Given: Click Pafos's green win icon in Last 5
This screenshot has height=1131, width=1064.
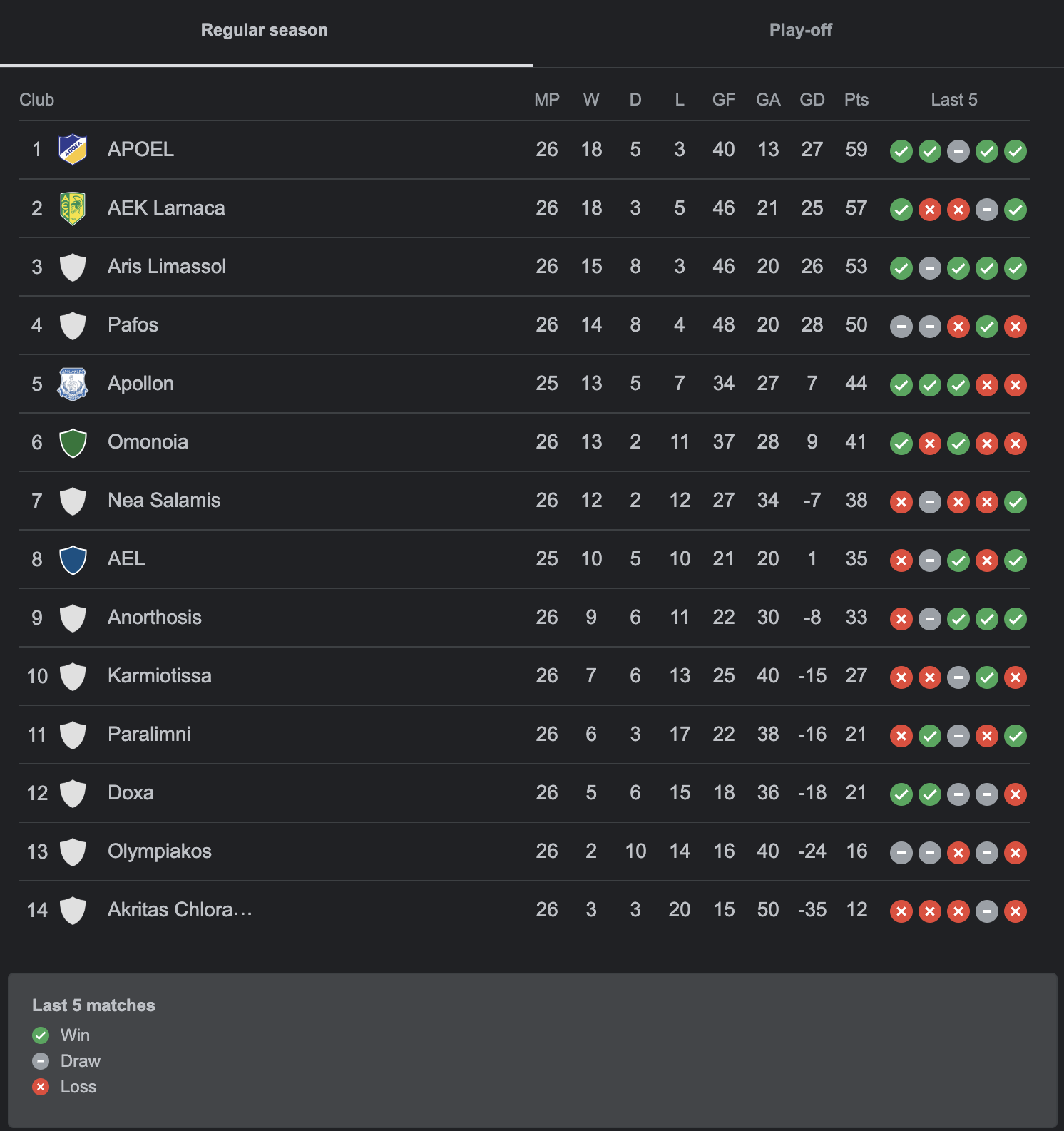Looking at the screenshot, I should 987,327.
